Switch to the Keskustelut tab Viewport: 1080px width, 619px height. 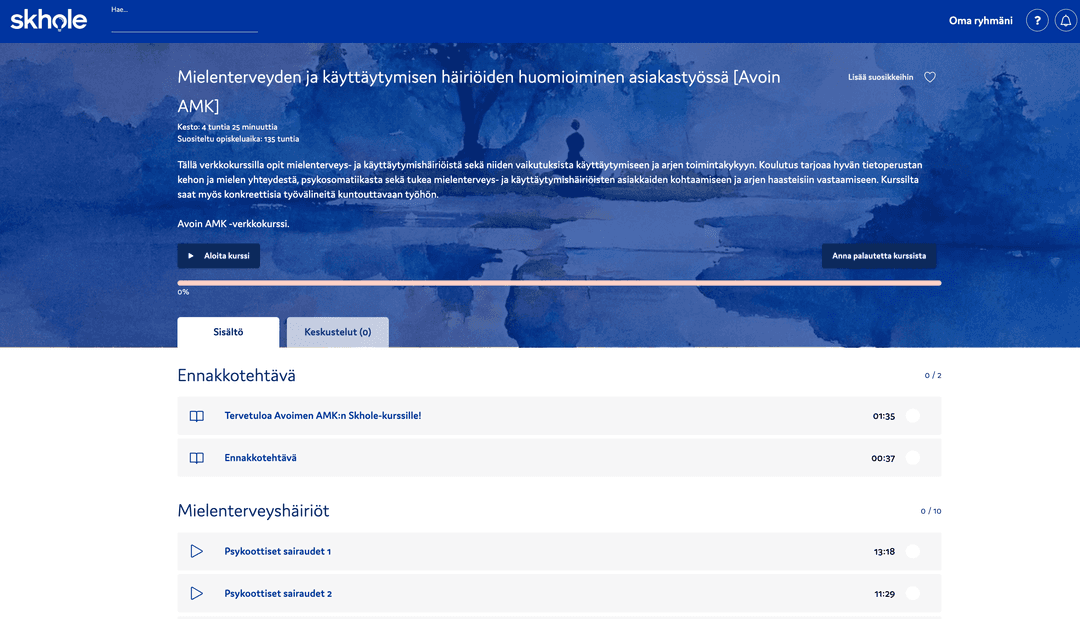(x=337, y=332)
